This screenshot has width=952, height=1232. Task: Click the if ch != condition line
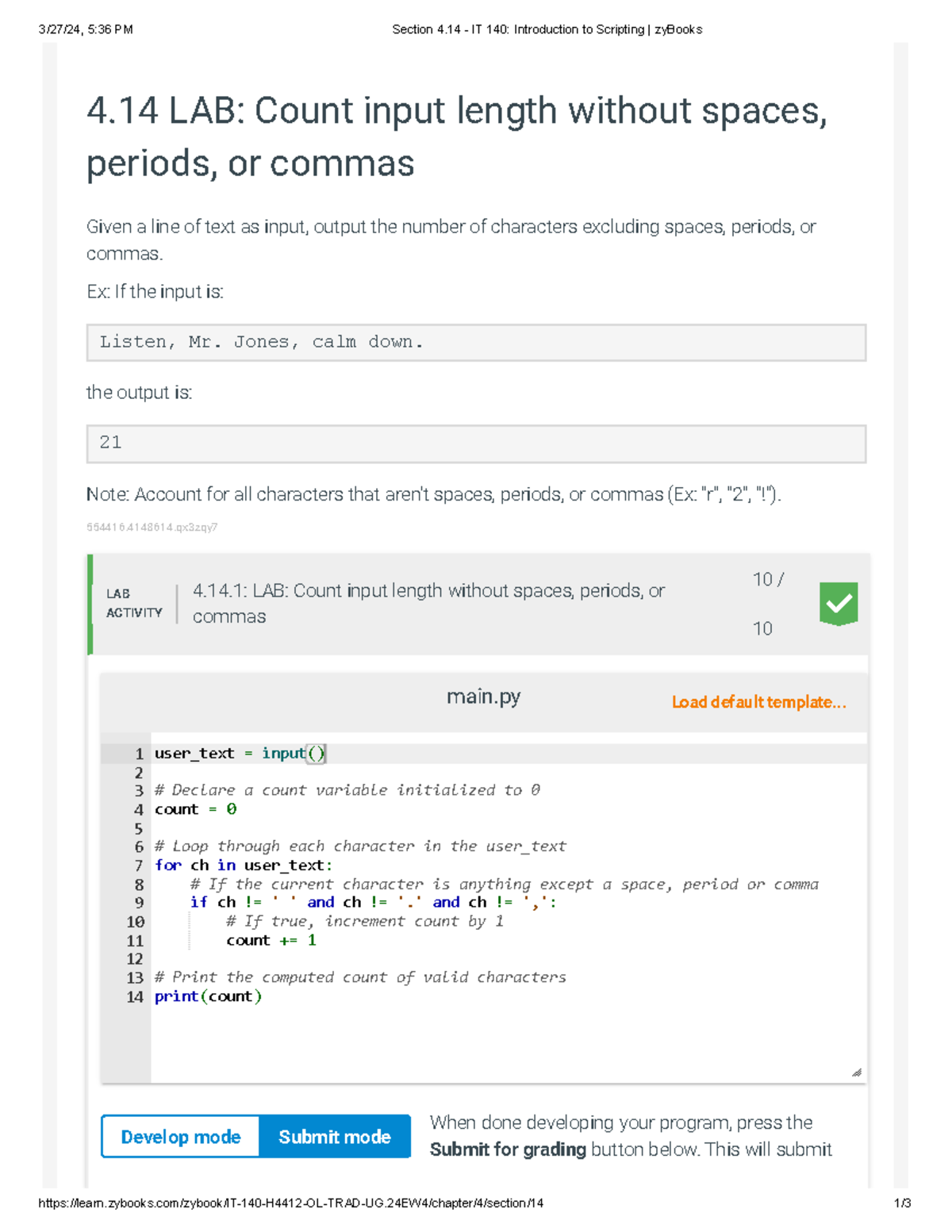373,903
